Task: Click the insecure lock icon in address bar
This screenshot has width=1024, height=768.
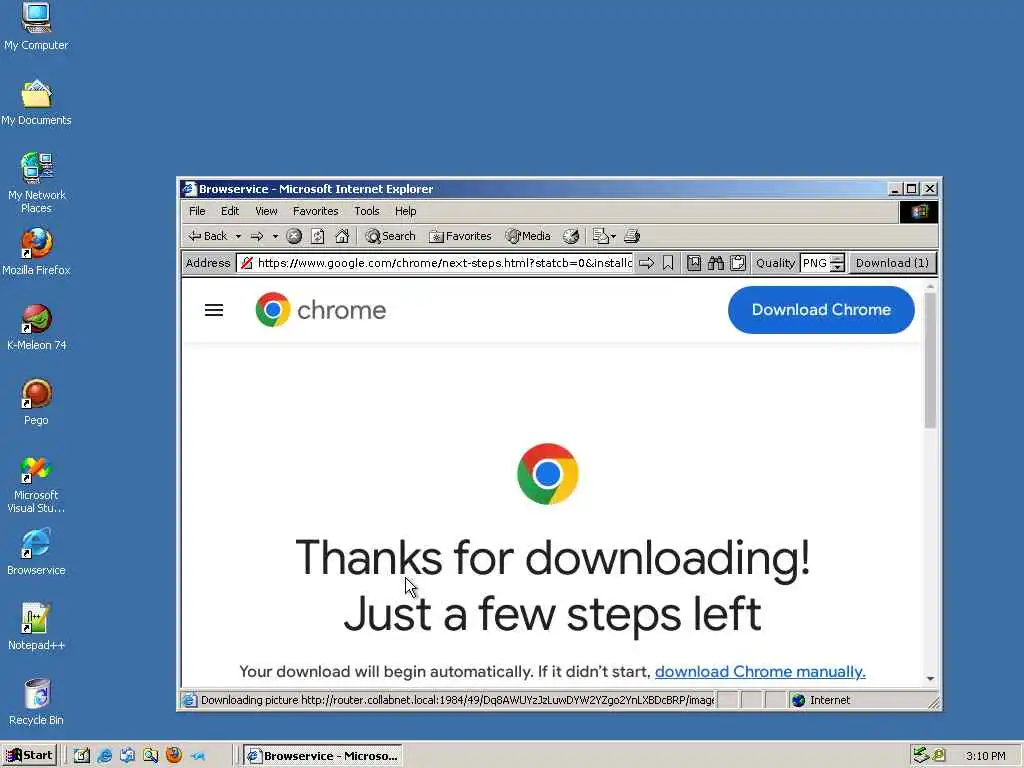Action: tap(247, 263)
